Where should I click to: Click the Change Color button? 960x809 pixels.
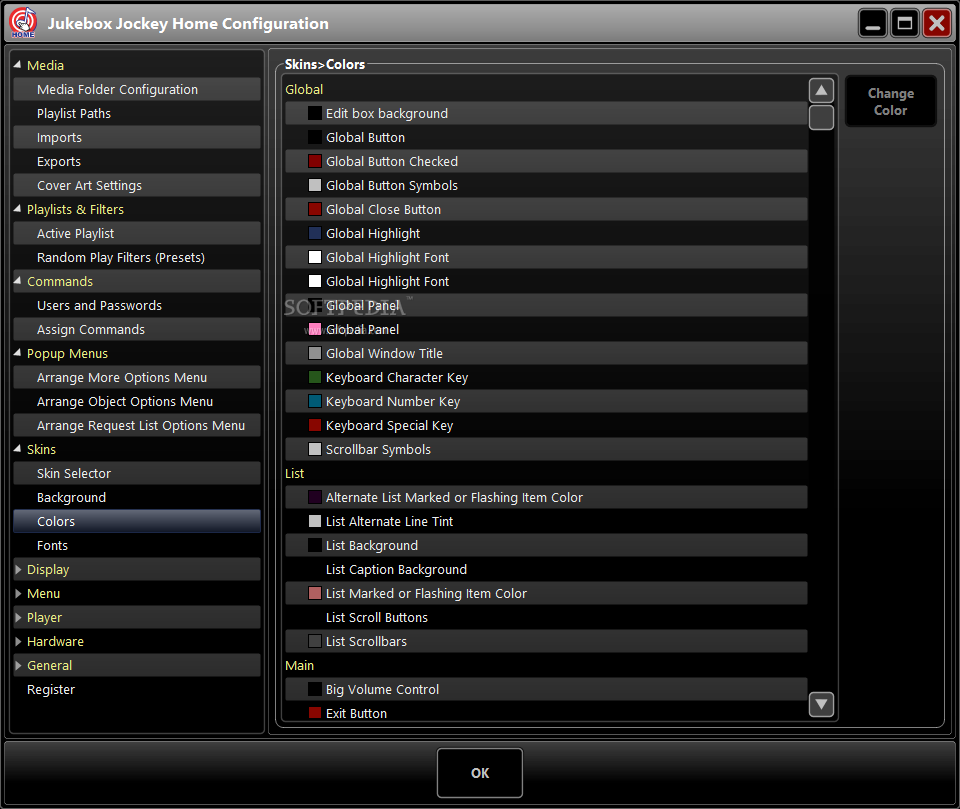(x=890, y=102)
